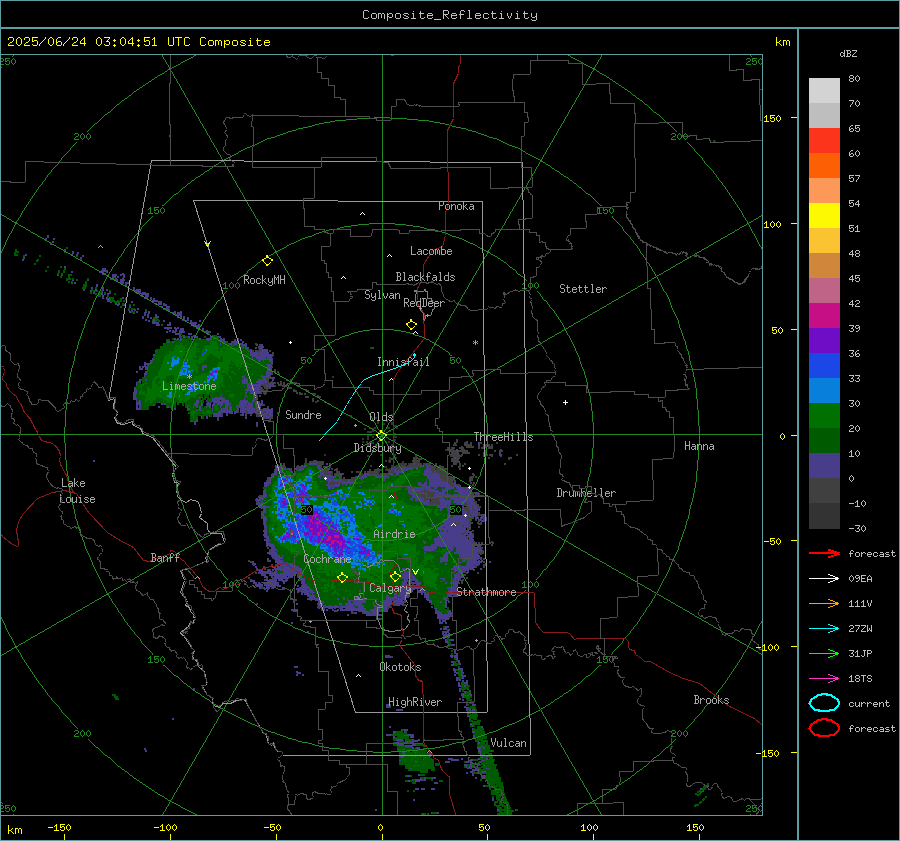900x841 pixels.
Task: Click the yellow diamond marker beside RockyMH
Action: (267, 261)
